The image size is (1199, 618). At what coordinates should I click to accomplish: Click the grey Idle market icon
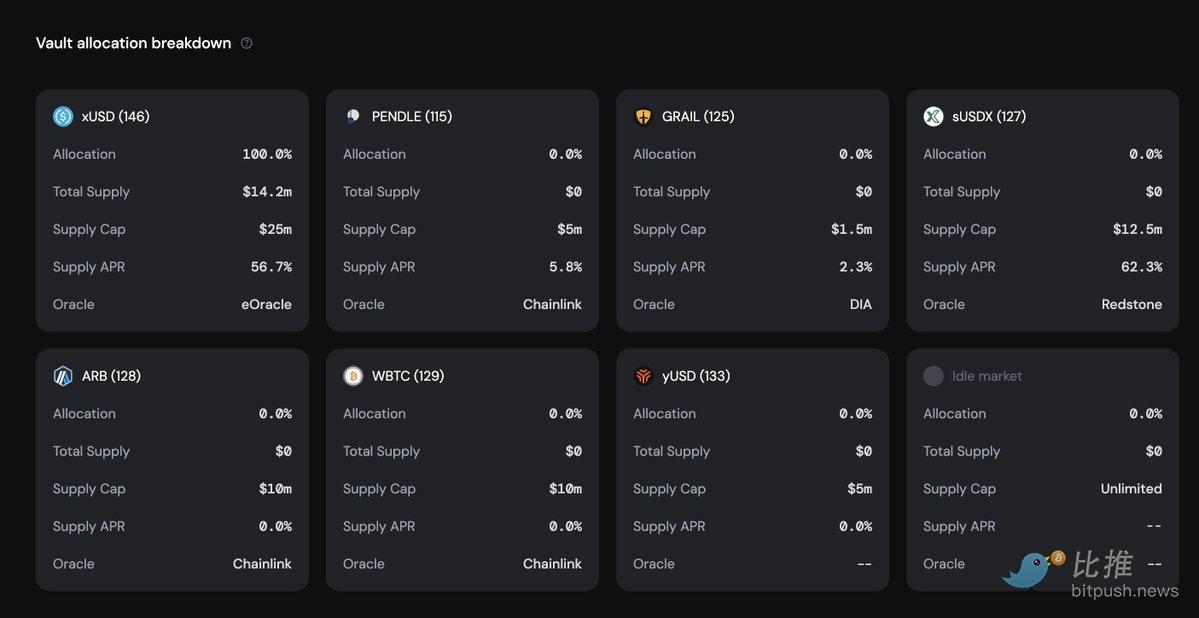pos(933,376)
